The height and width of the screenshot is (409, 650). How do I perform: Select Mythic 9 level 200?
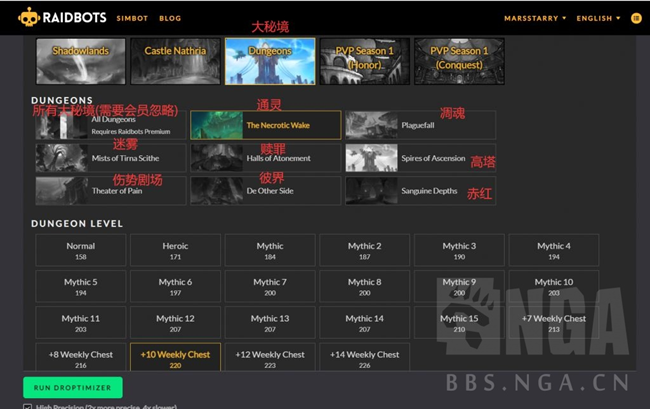[x=459, y=286]
